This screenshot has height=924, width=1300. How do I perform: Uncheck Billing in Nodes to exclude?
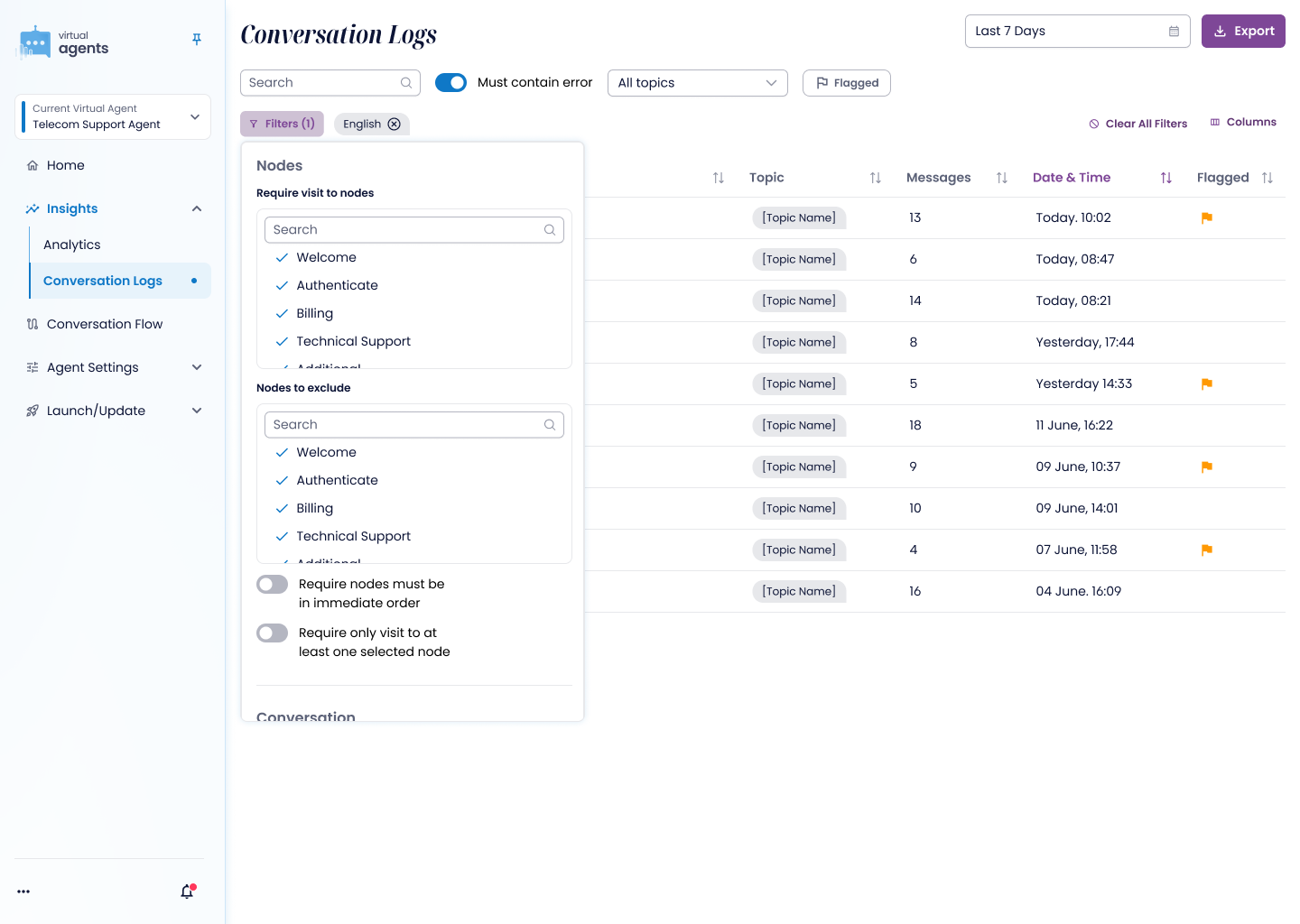coord(282,509)
